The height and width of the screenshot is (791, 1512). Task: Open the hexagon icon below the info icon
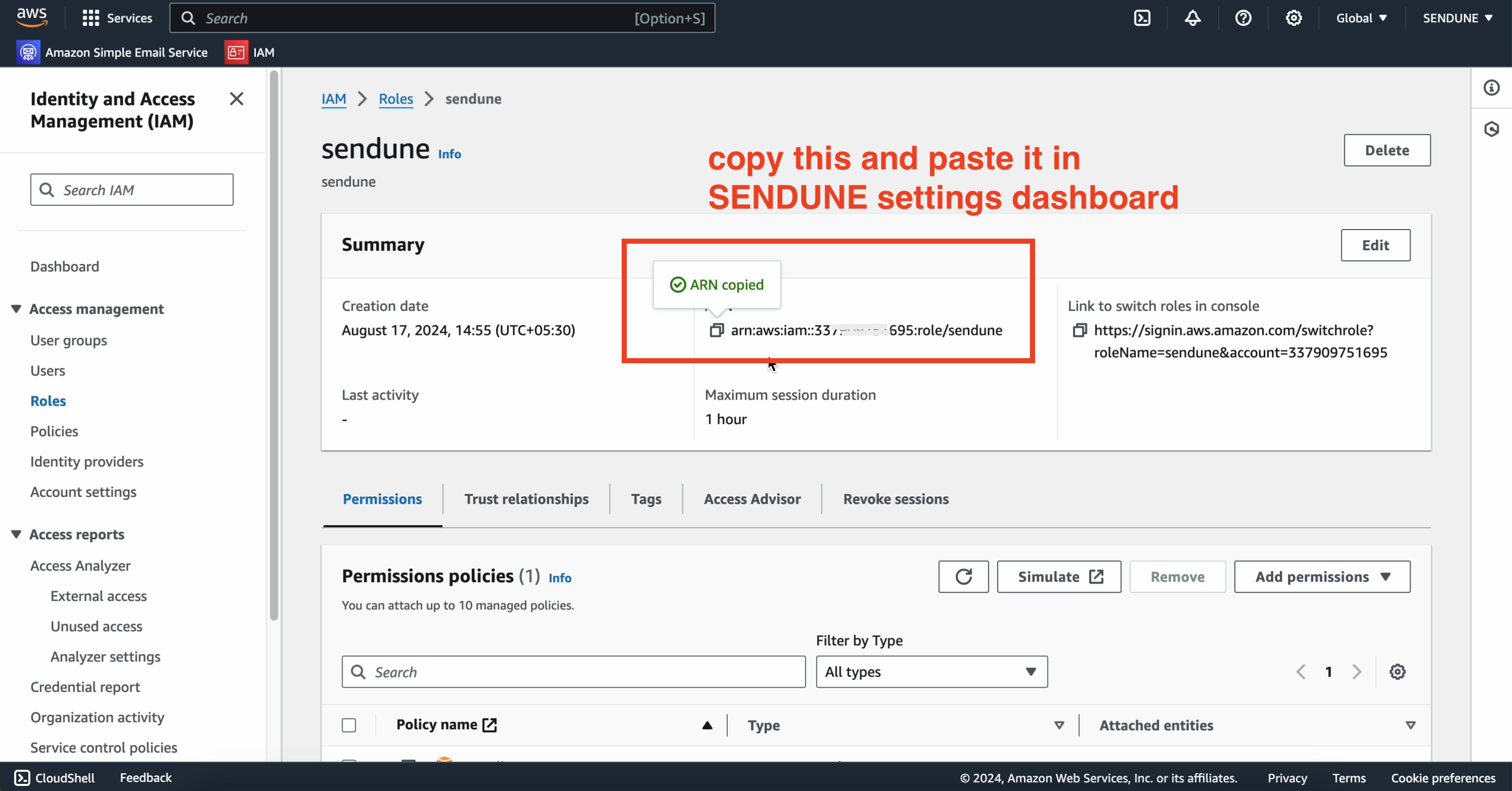coord(1491,129)
